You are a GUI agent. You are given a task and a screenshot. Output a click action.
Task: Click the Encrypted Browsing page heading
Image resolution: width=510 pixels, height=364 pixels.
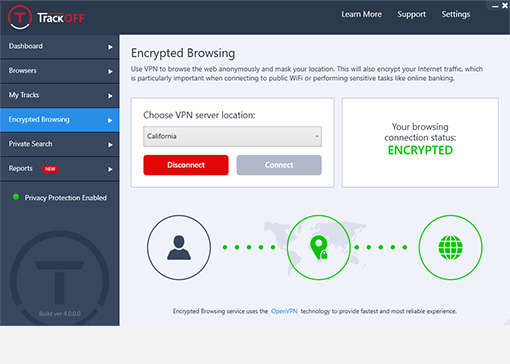coord(183,53)
